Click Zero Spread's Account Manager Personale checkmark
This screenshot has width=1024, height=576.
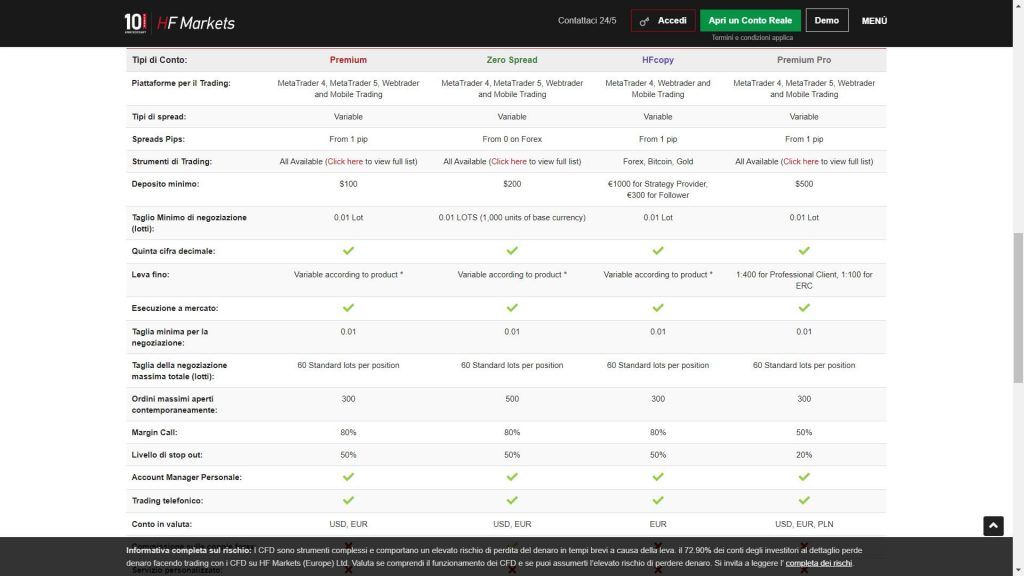tap(512, 477)
